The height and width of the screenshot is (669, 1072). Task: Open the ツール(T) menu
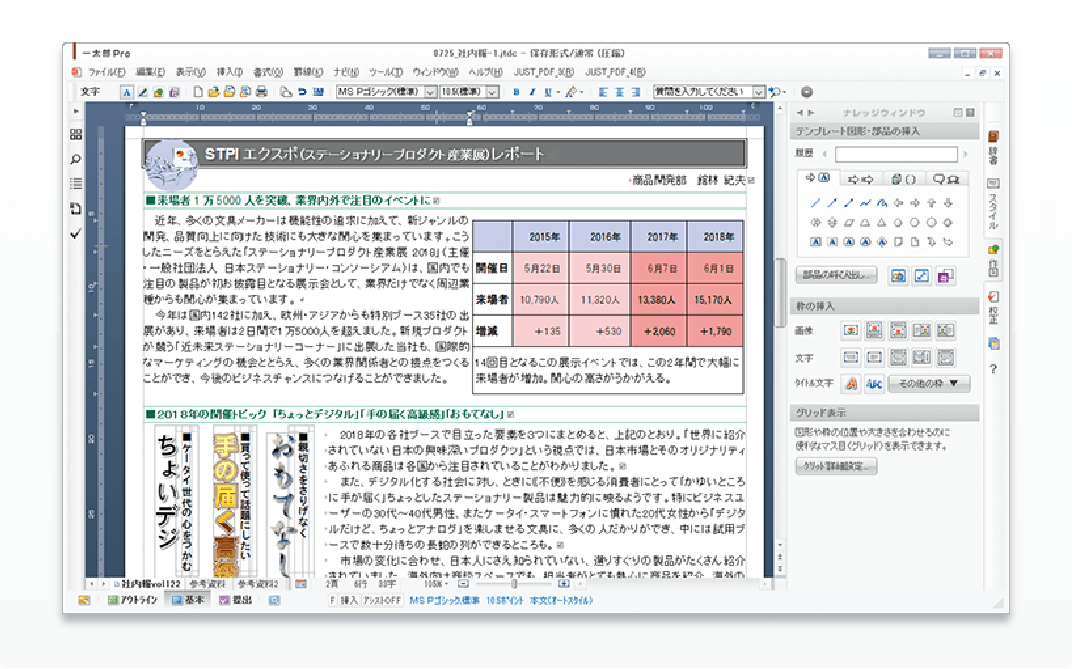(386, 72)
